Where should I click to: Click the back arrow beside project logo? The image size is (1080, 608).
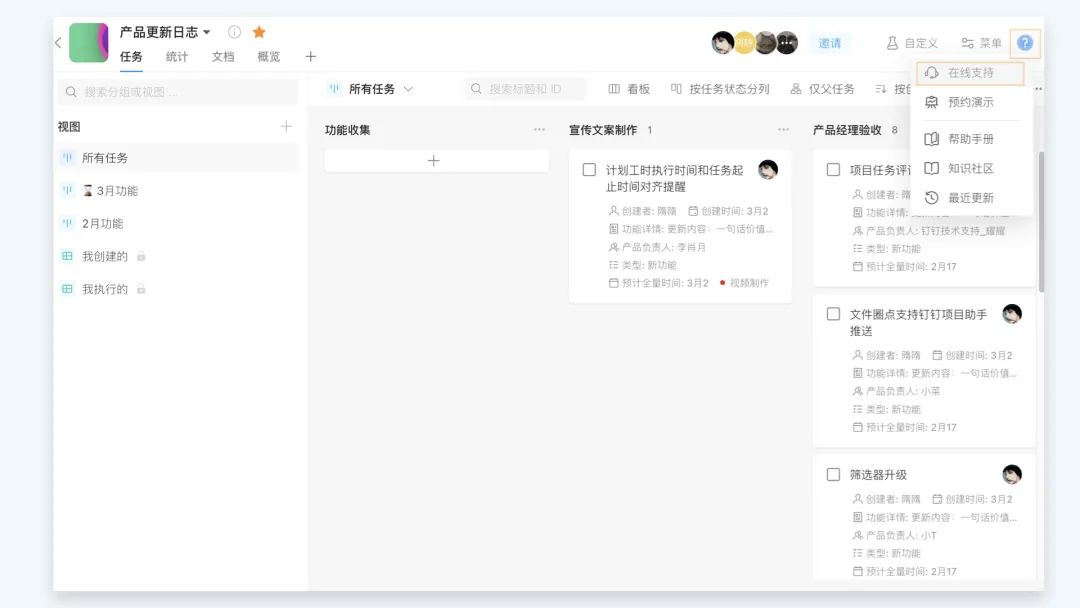pos(58,43)
